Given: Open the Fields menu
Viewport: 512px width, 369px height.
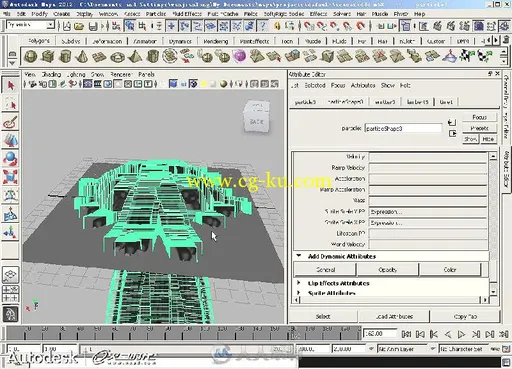Looking at the screenshot, I should tap(250, 14).
